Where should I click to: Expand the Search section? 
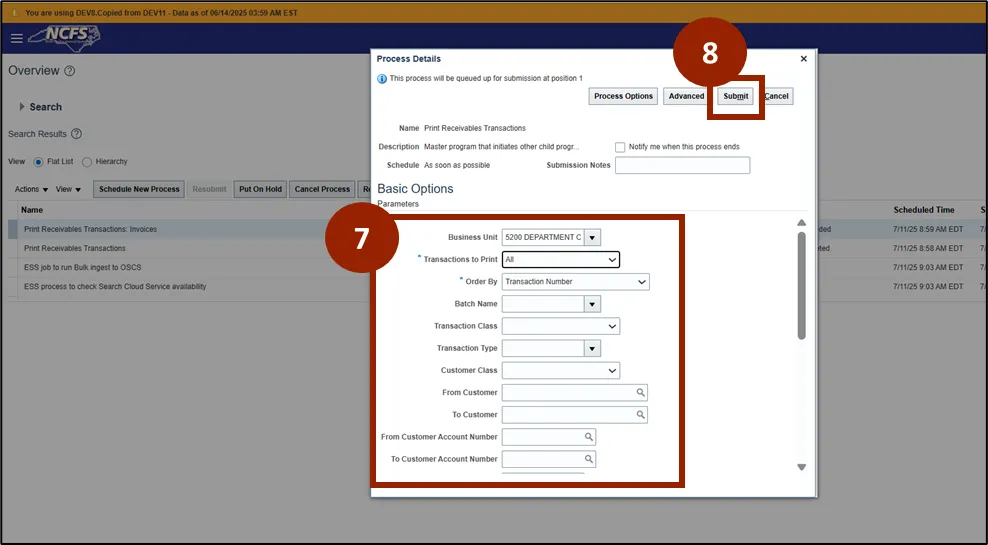tap(22, 107)
